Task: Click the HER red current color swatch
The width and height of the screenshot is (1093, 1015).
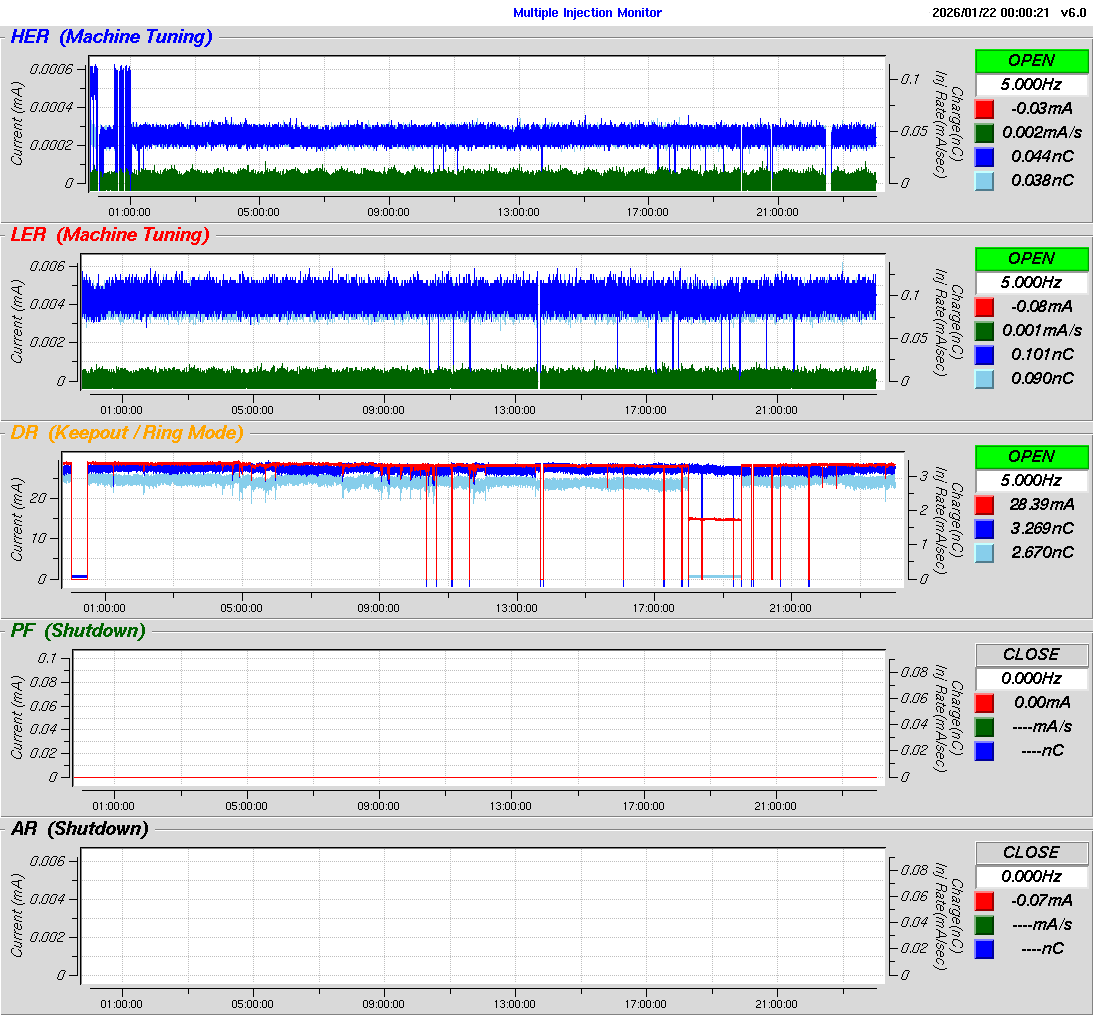Action: point(984,109)
